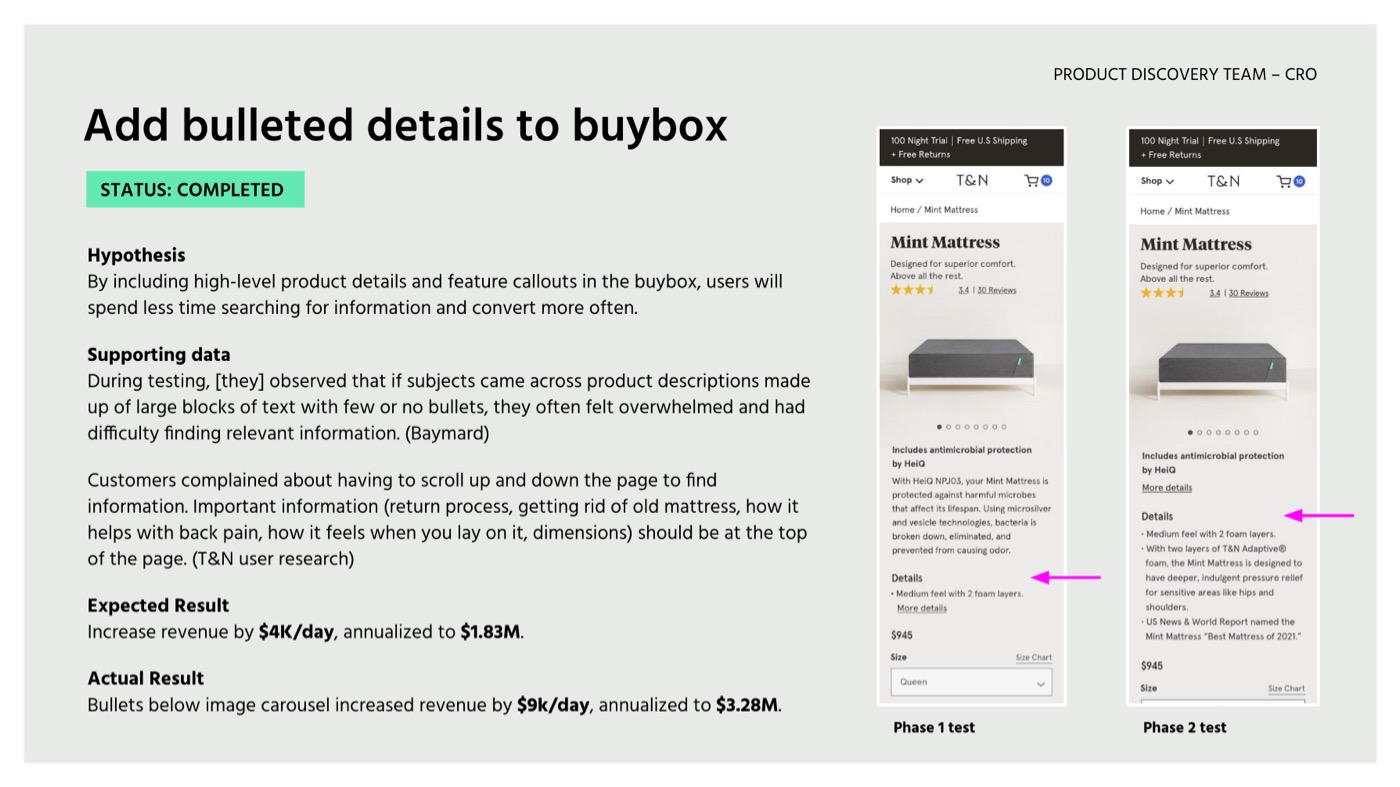Click the slide title 'Add bulleted details to buybox'

click(406, 126)
